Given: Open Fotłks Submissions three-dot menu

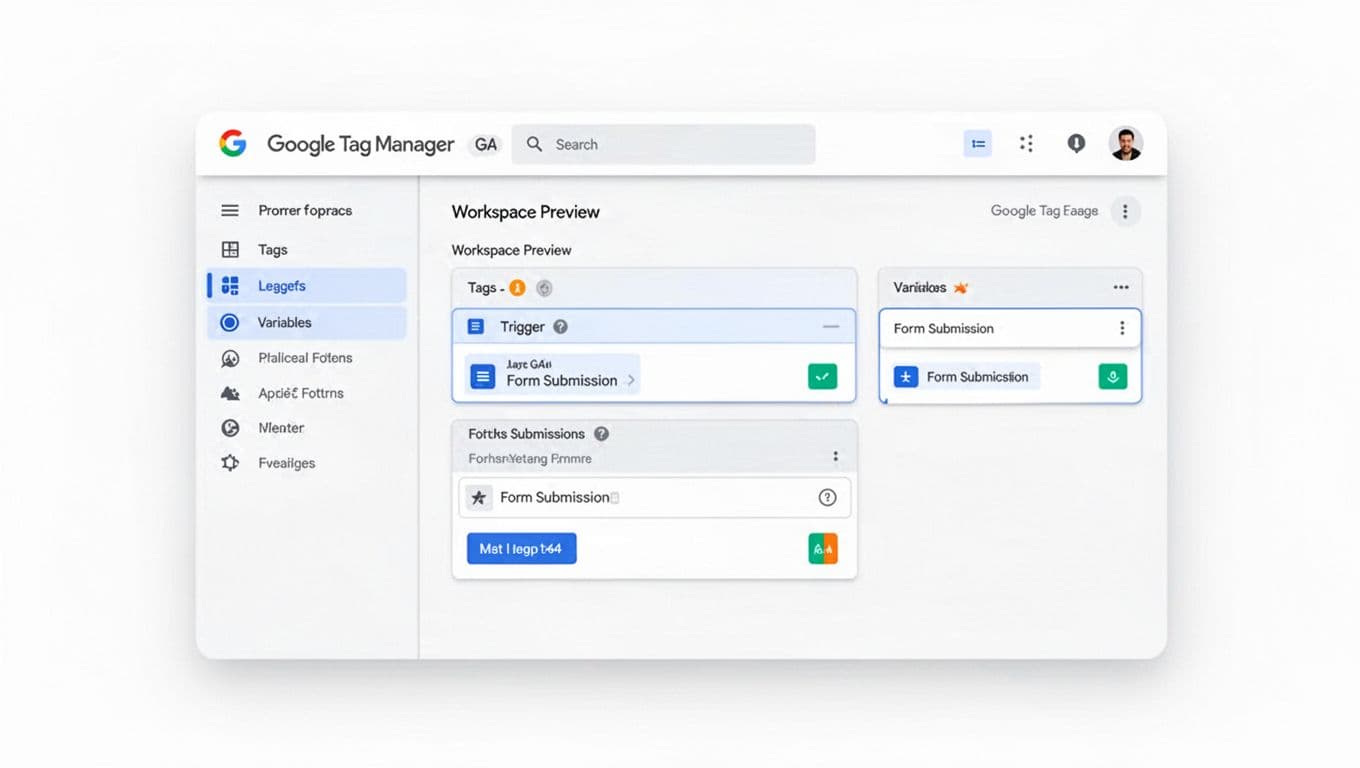Looking at the screenshot, I should (x=836, y=456).
